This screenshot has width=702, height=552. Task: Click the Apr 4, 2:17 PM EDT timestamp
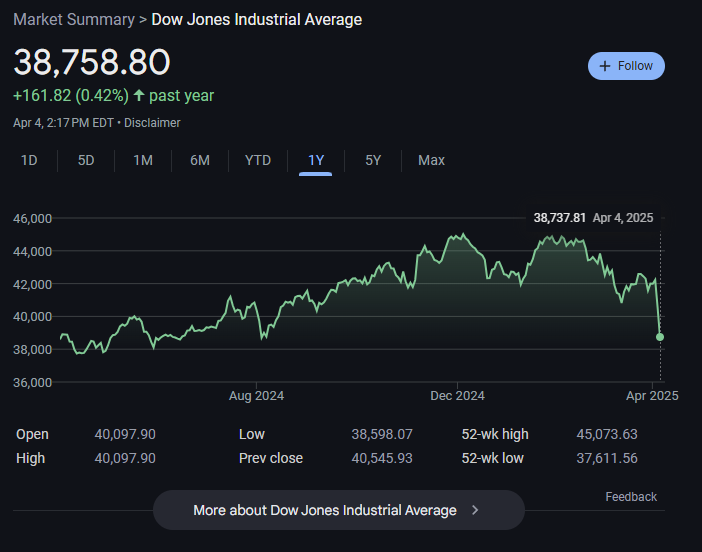(63, 123)
